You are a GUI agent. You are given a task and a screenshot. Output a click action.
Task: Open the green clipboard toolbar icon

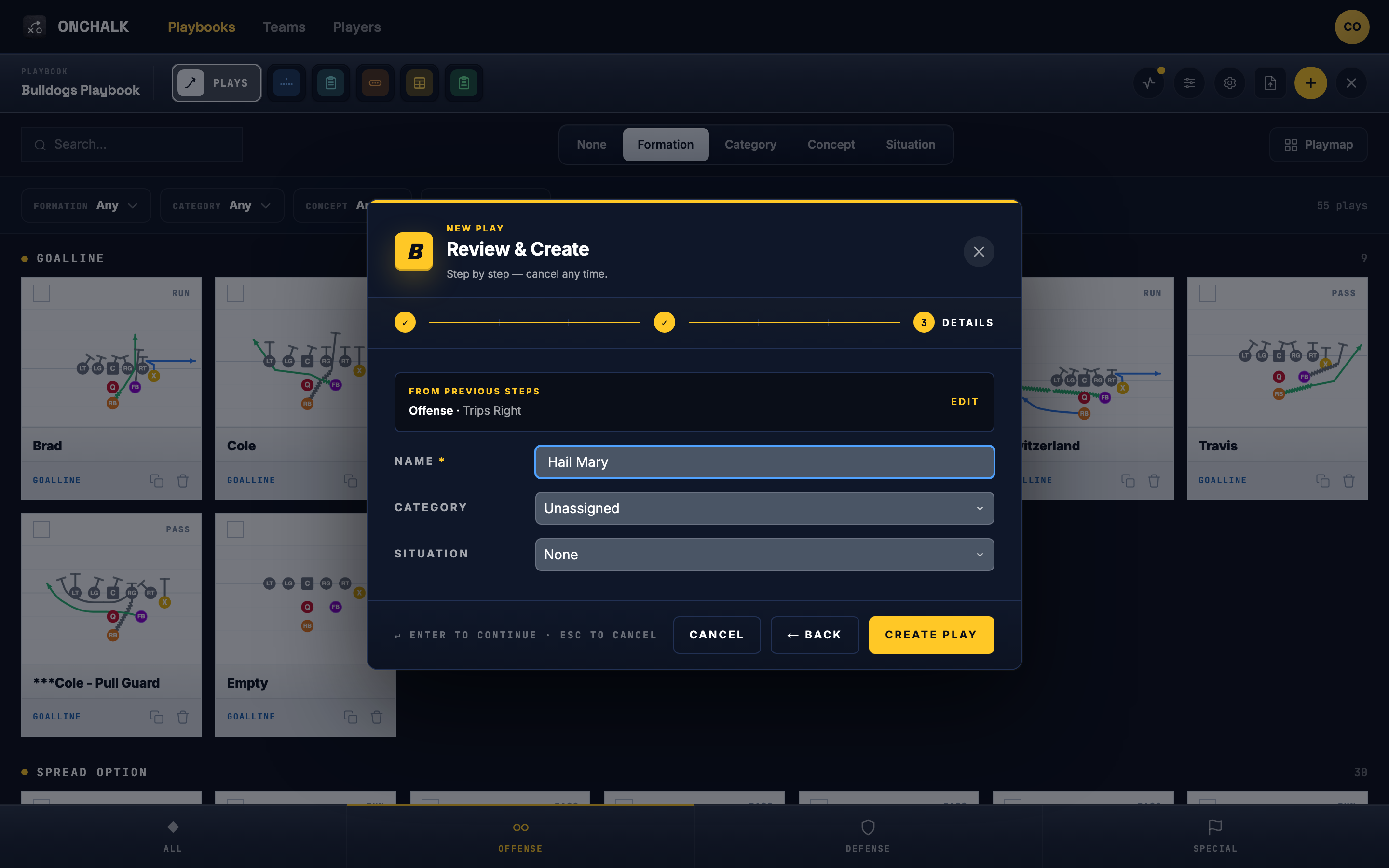pyautogui.click(x=464, y=83)
